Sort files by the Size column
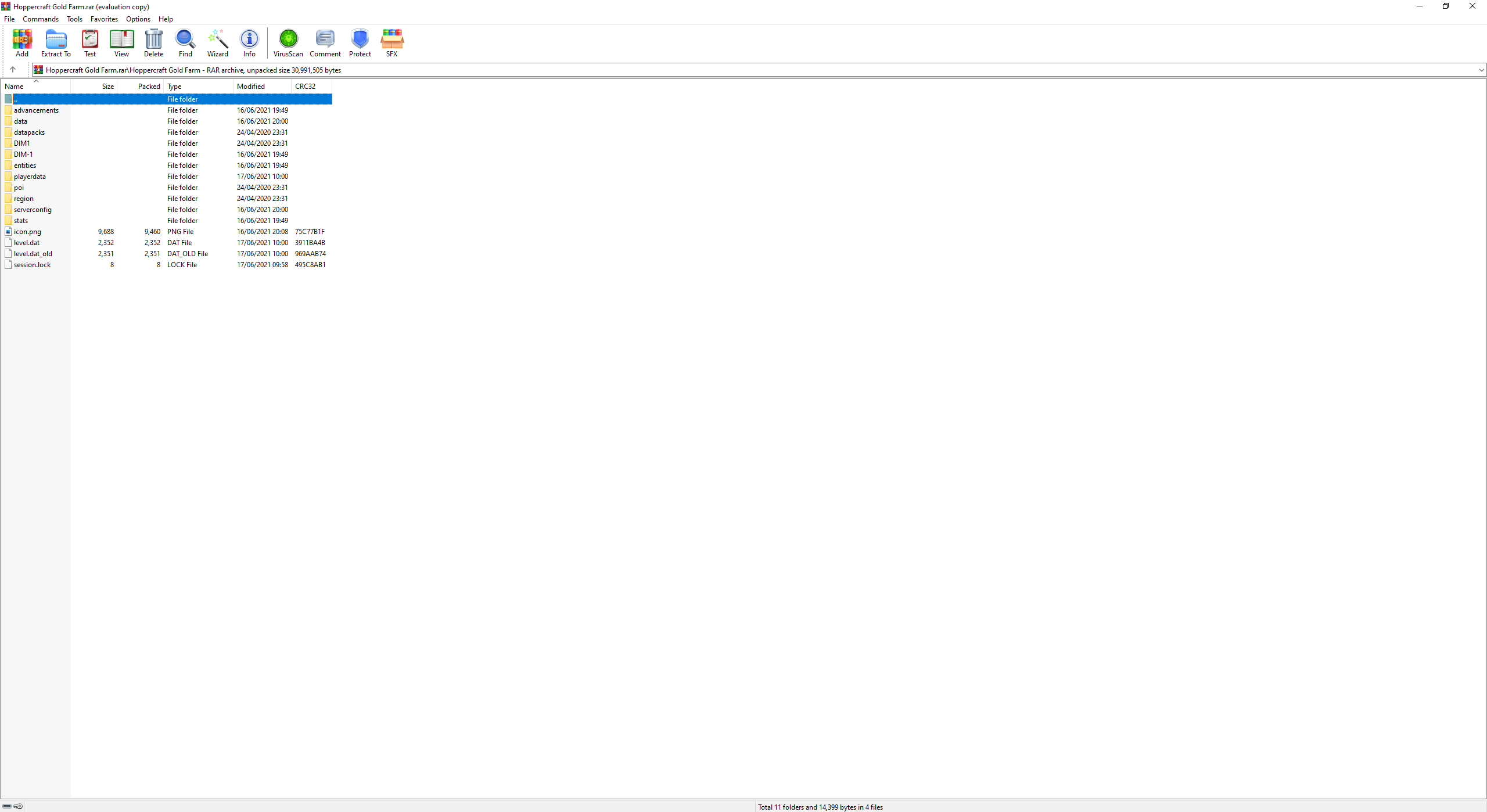Viewport: 1487px width, 812px height. pyautogui.click(x=94, y=87)
